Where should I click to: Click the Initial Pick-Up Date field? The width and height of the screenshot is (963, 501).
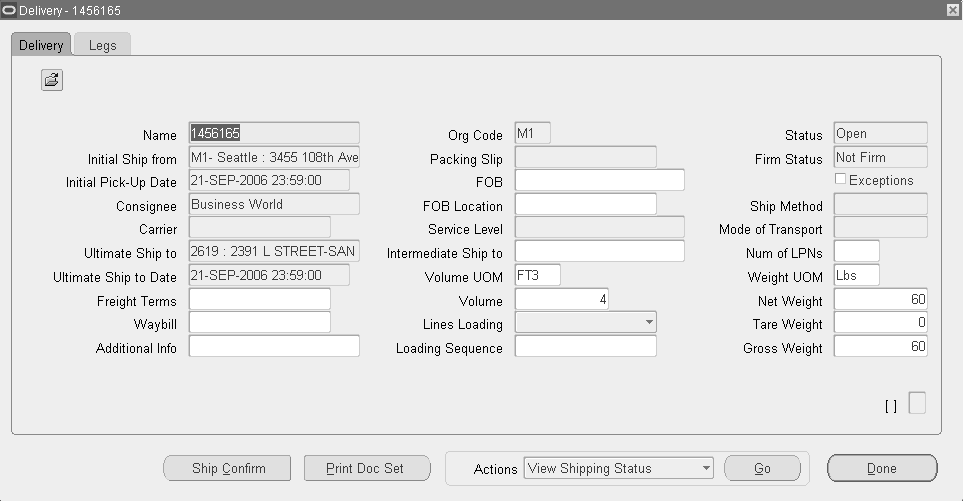269,181
